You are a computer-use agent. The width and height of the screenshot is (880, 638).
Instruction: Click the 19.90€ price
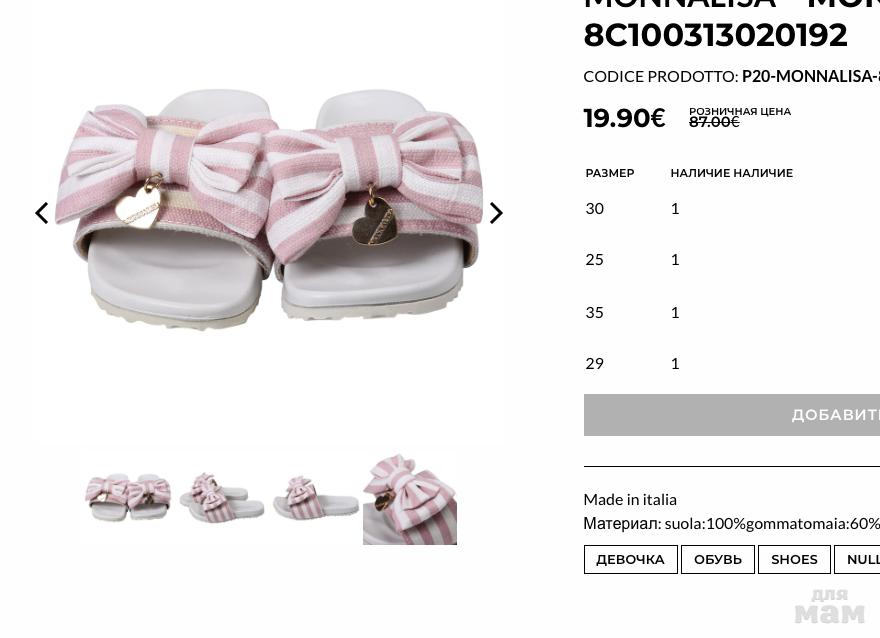(624, 118)
